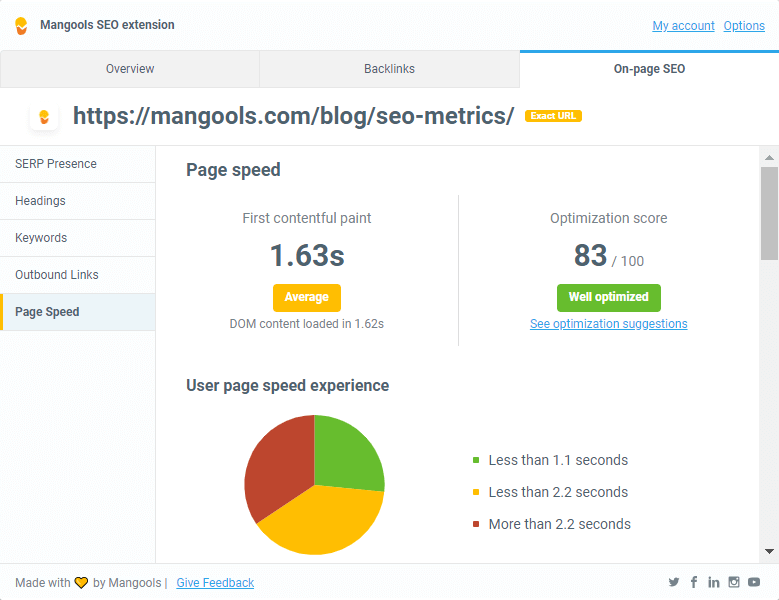Open Keywords section in sidebar

click(x=78, y=238)
